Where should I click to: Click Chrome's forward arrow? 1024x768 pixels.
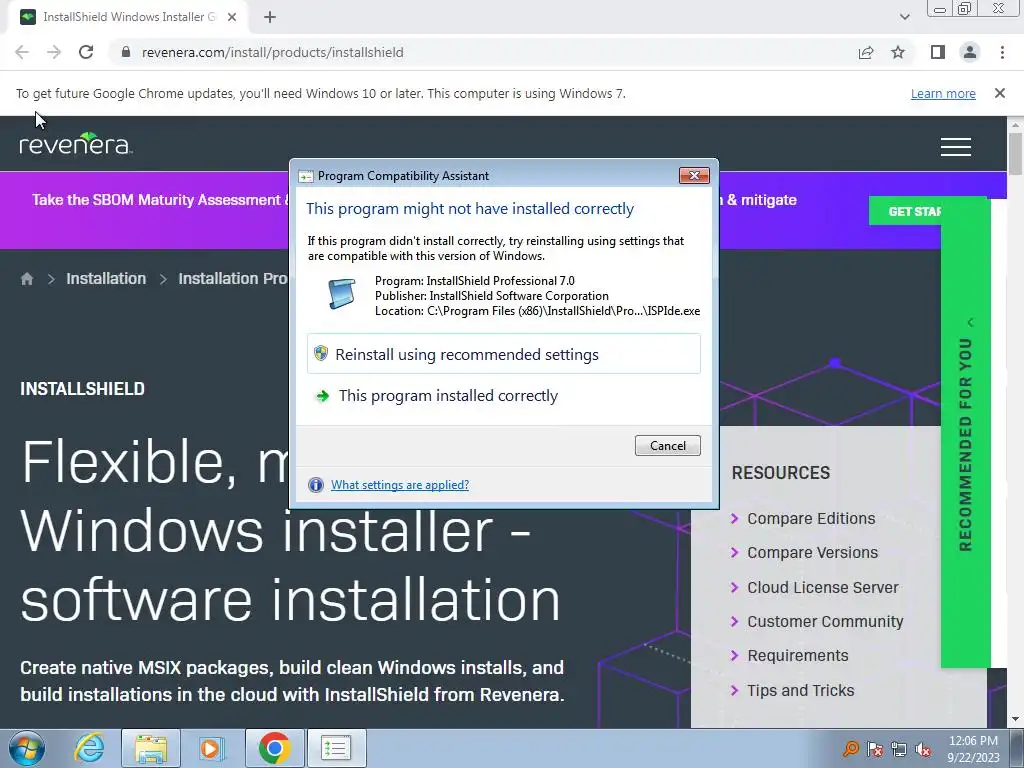(54, 52)
